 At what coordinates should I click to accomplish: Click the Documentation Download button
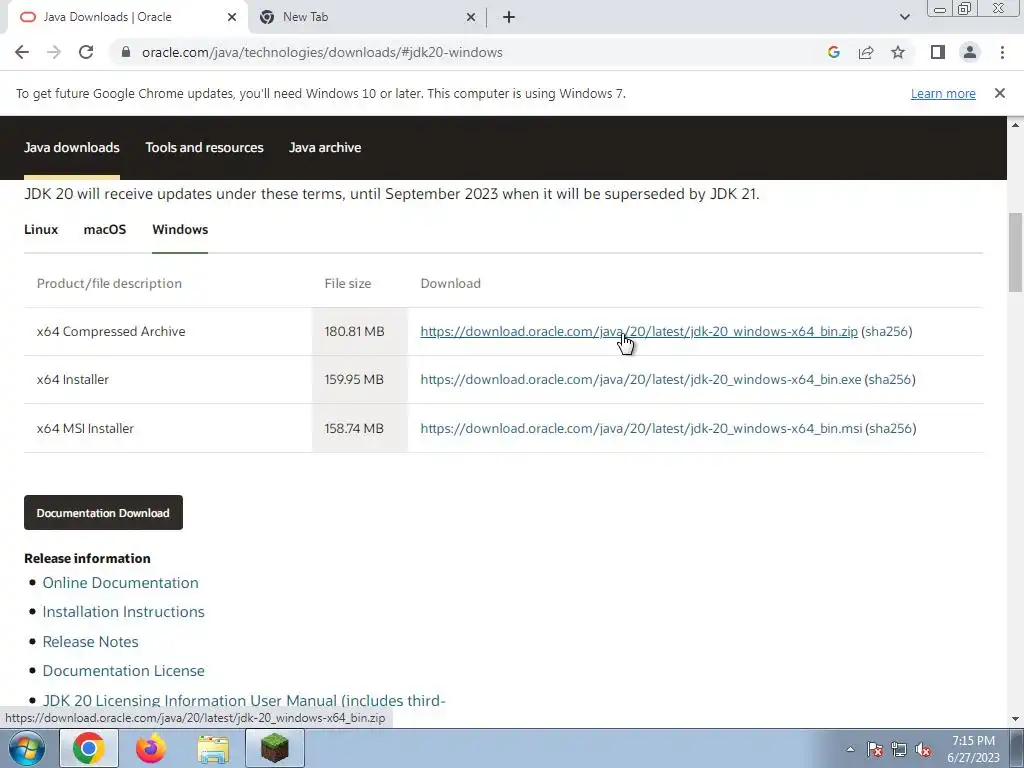[x=103, y=513]
